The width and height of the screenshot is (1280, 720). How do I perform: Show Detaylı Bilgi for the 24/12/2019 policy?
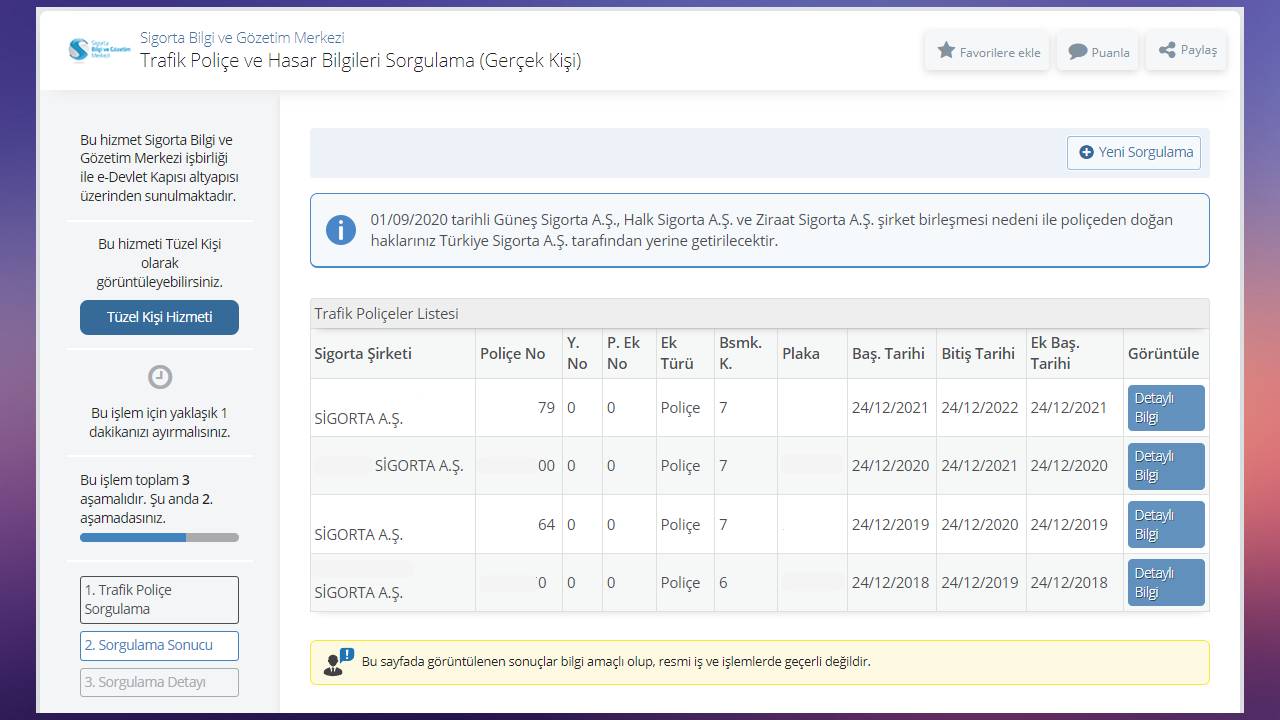coord(1165,524)
